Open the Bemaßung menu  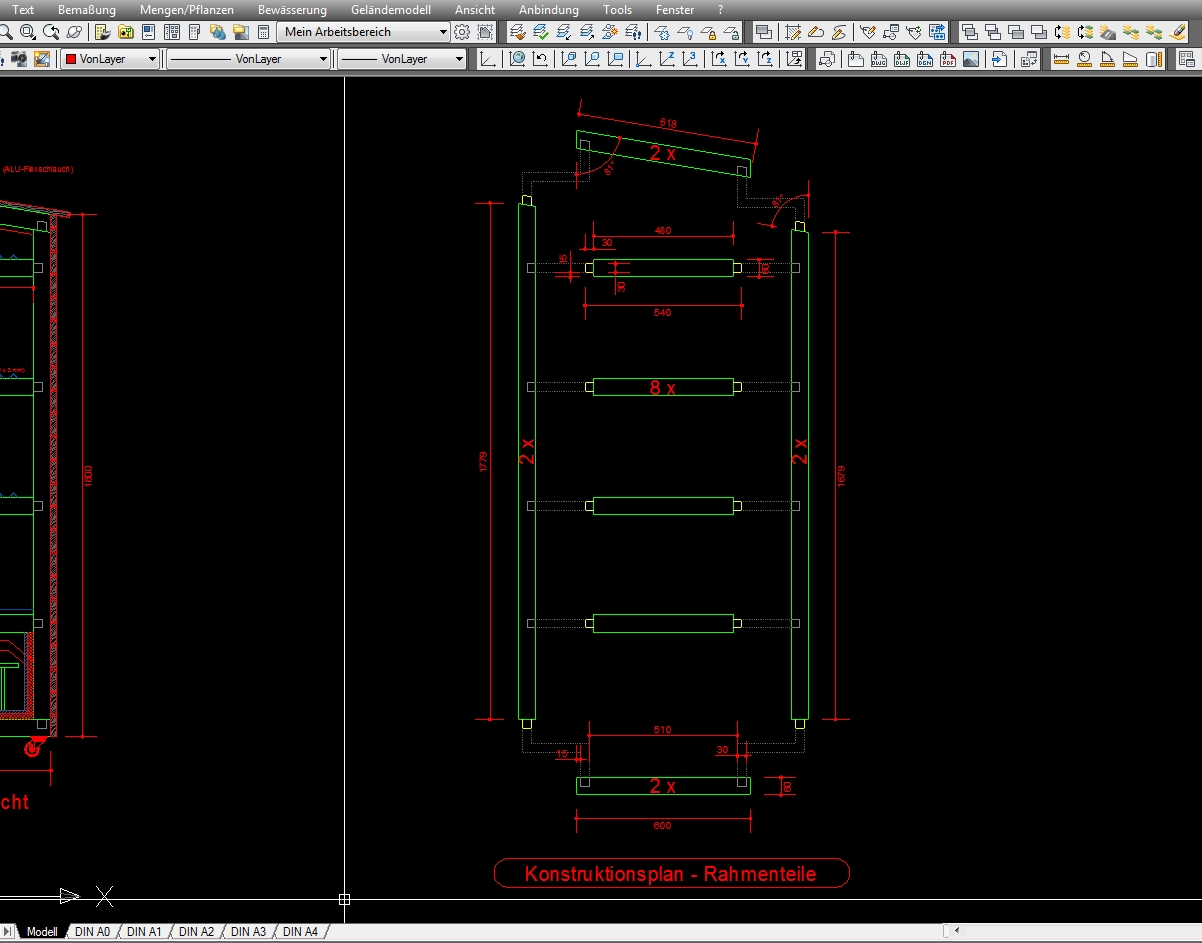pyautogui.click(x=87, y=9)
